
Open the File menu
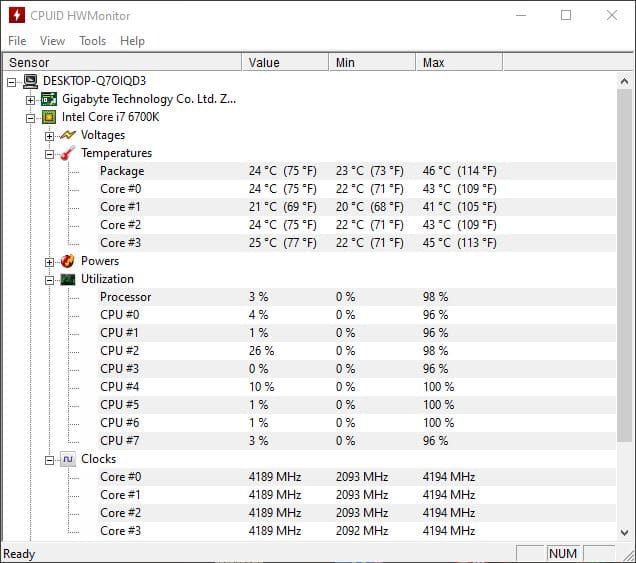click(17, 41)
